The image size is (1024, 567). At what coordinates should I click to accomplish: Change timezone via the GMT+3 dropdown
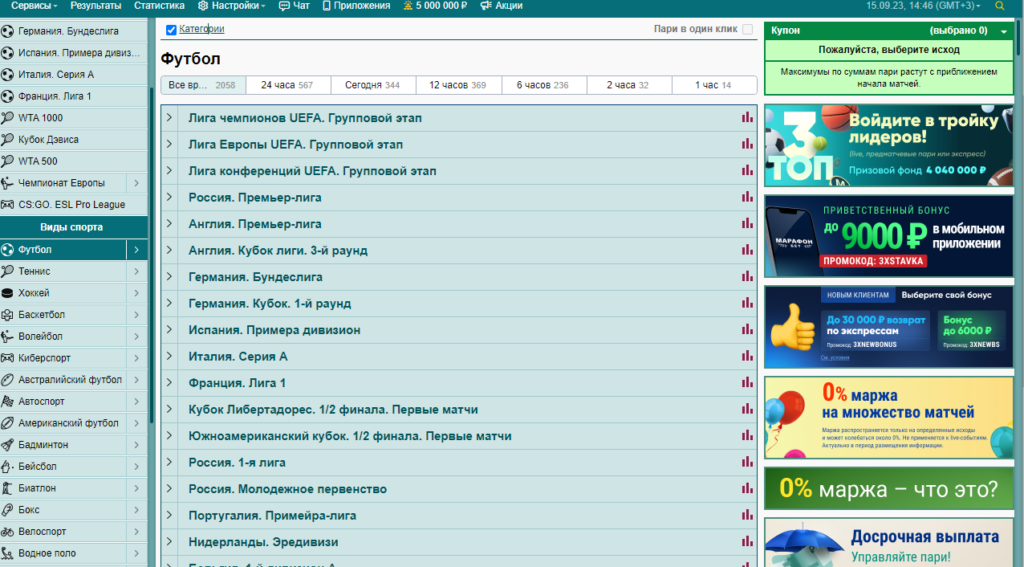(x=923, y=6)
